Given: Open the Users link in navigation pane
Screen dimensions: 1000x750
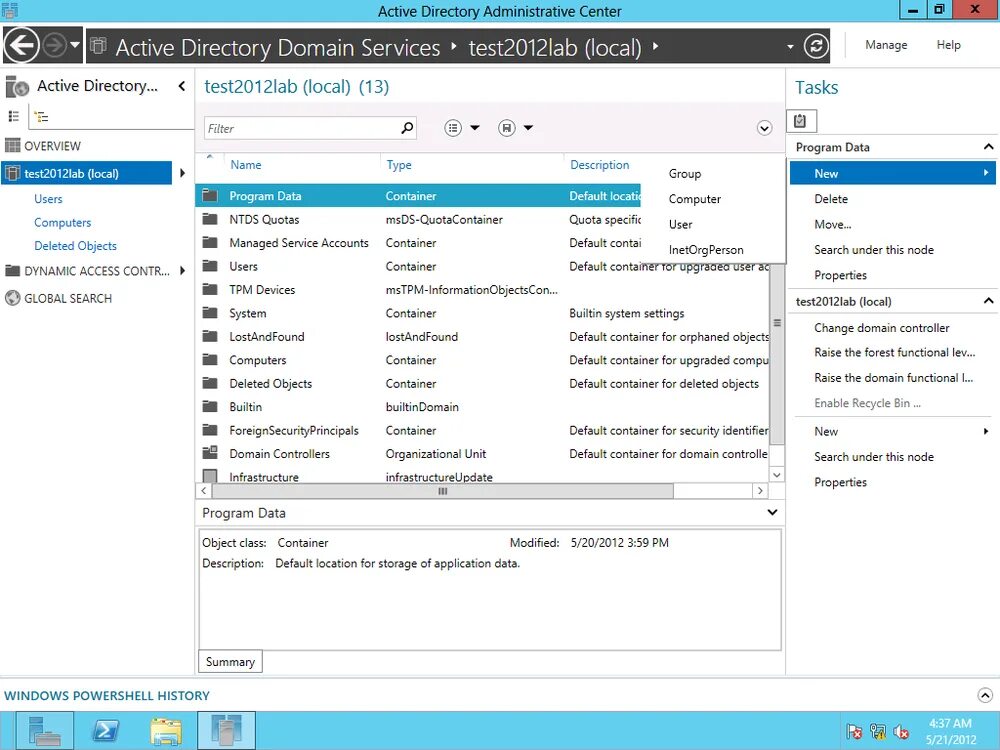Looking at the screenshot, I should tap(48, 199).
